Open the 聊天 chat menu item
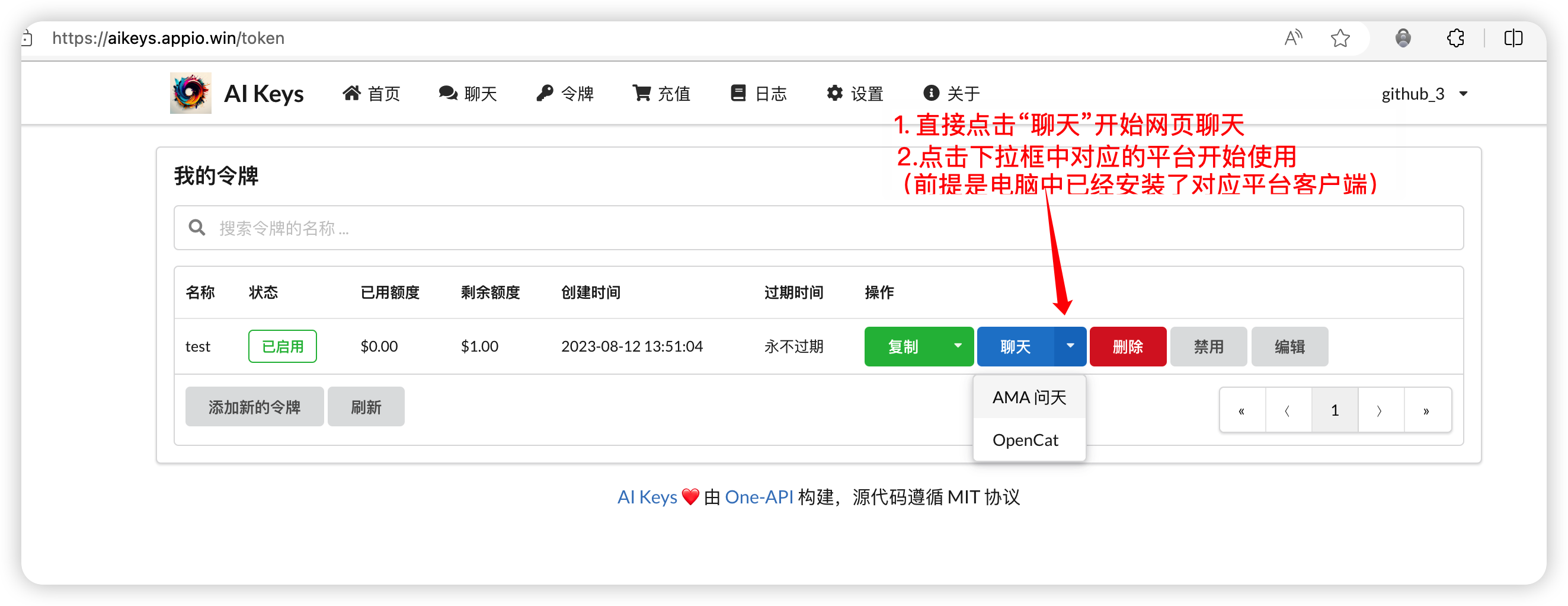1568x606 pixels. click(x=468, y=94)
